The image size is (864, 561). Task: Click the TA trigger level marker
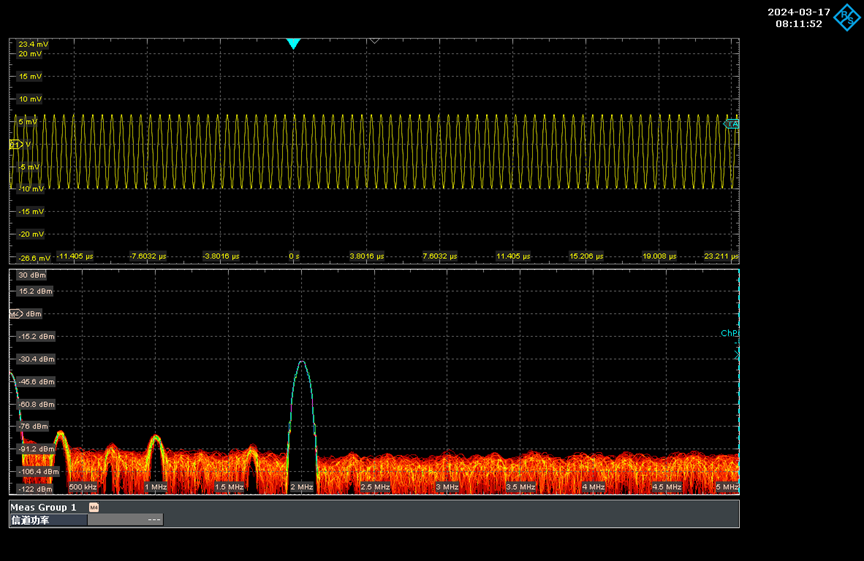pyautogui.click(x=732, y=124)
